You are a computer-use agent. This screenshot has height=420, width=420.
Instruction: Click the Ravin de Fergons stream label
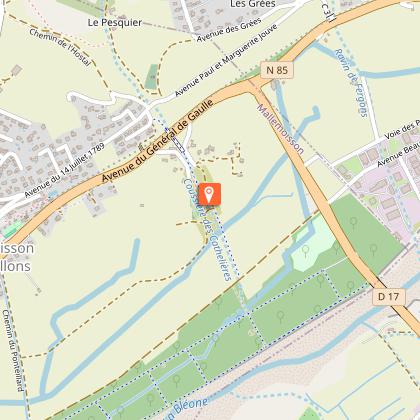pyautogui.click(x=351, y=83)
